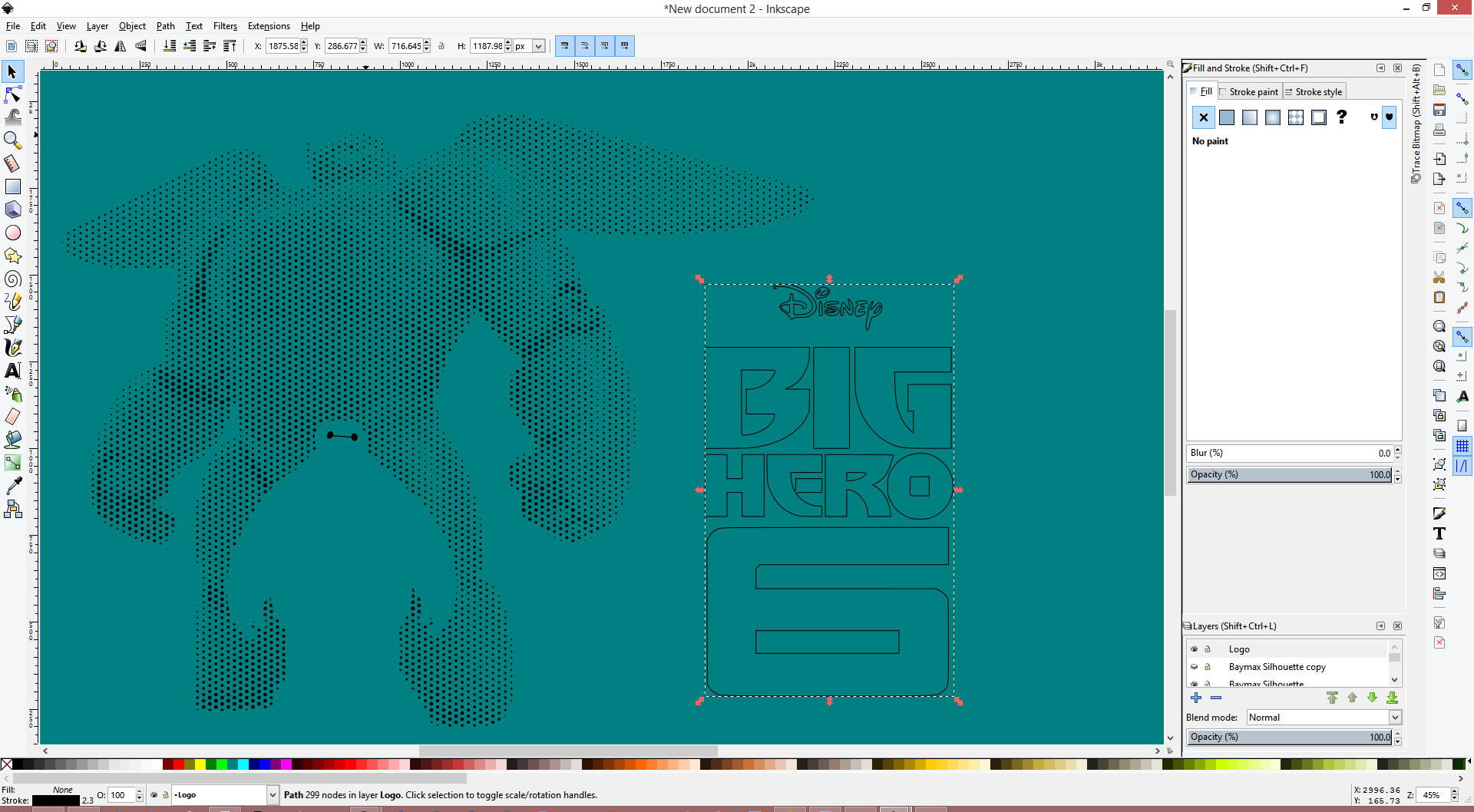Open the File menu

coord(13,26)
